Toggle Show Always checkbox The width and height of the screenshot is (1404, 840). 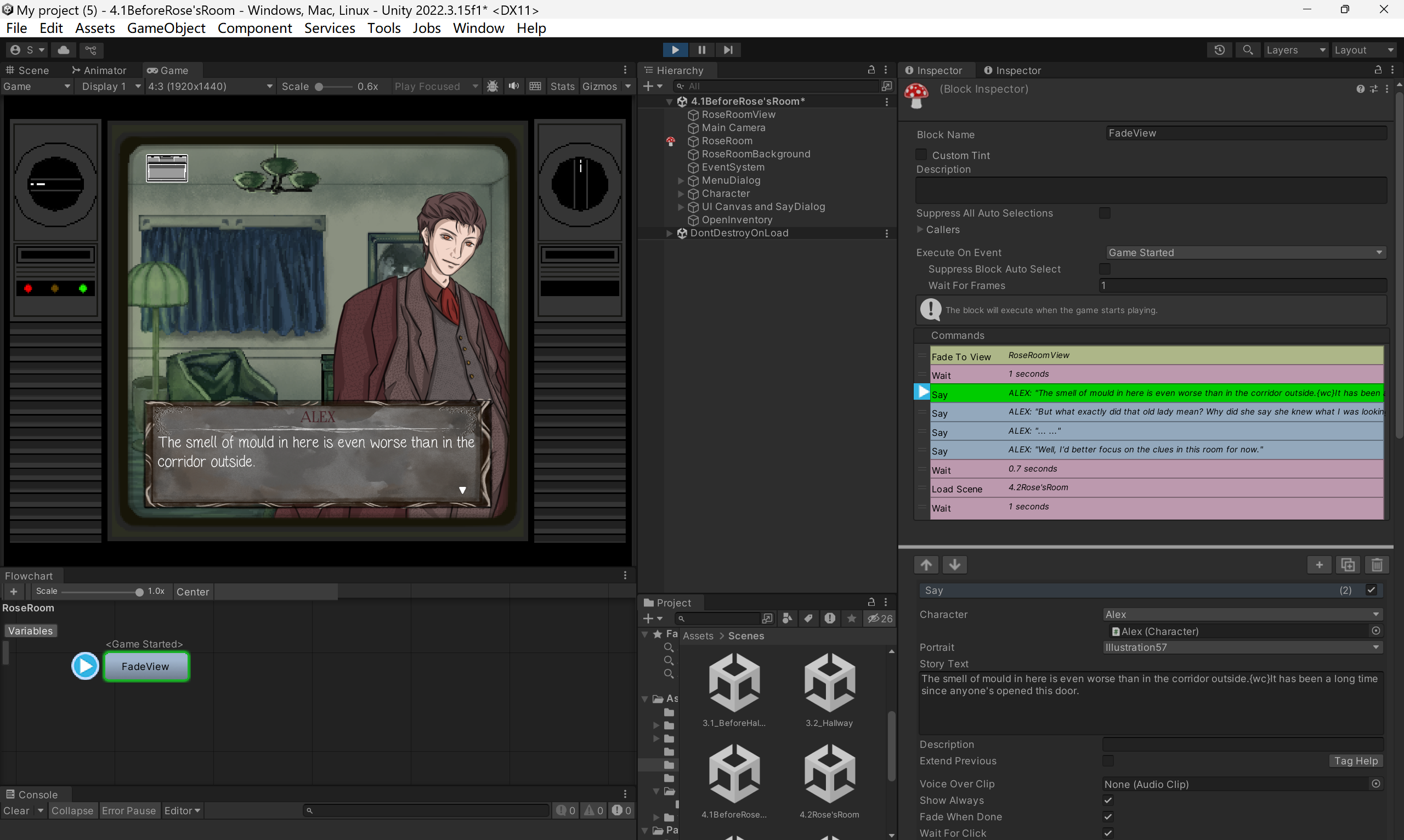point(1108,801)
